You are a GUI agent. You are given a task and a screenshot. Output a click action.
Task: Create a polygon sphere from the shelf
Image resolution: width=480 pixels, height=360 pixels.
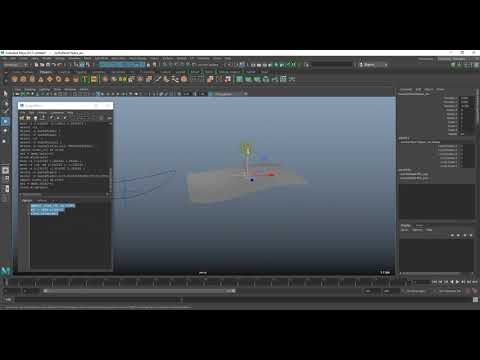(x=14, y=79)
